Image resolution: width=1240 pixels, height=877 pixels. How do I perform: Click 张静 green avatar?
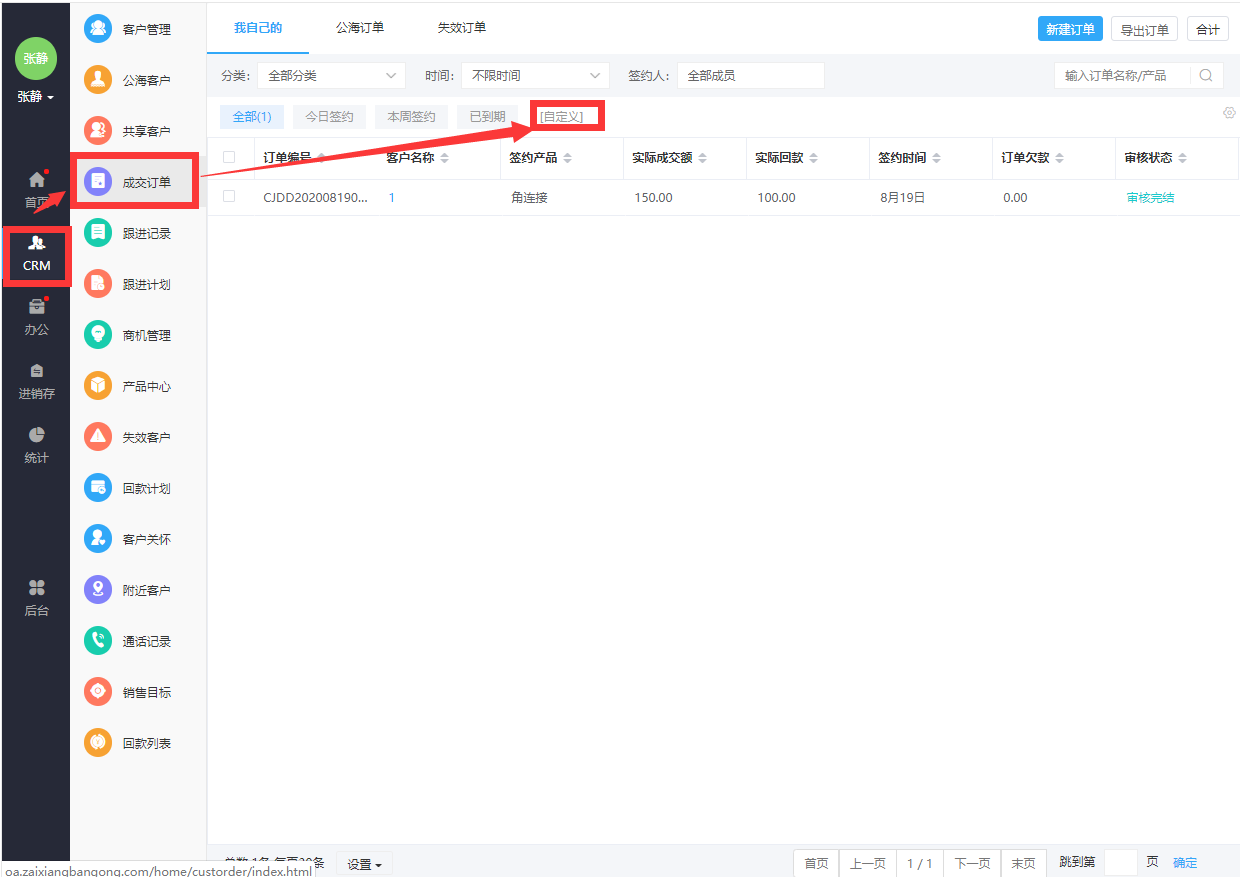tap(36, 58)
